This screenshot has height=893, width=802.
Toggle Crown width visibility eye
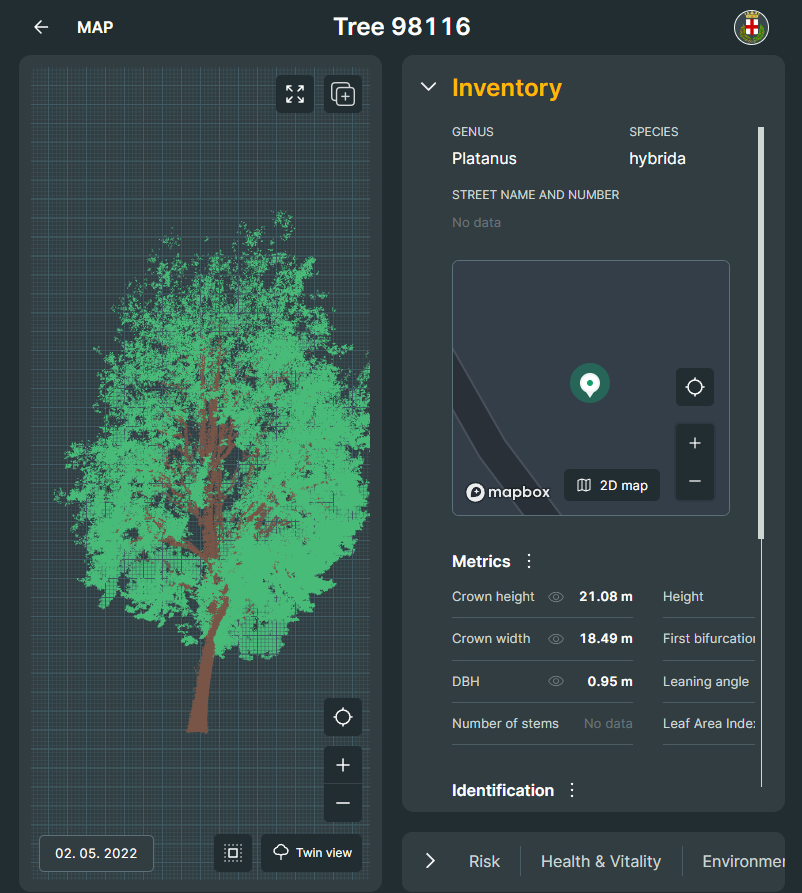(x=556, y=639)
